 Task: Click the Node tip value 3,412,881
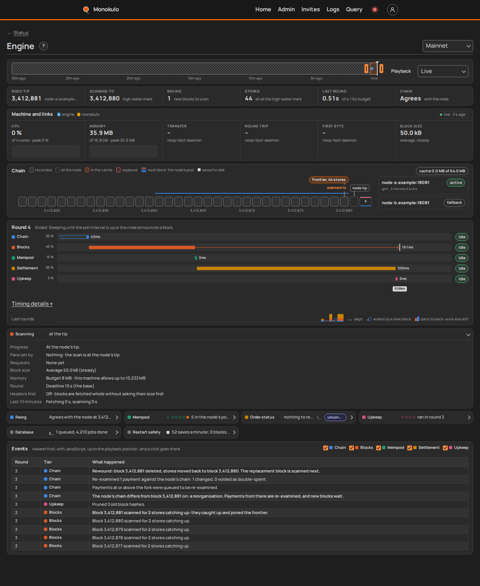(26, 99)
